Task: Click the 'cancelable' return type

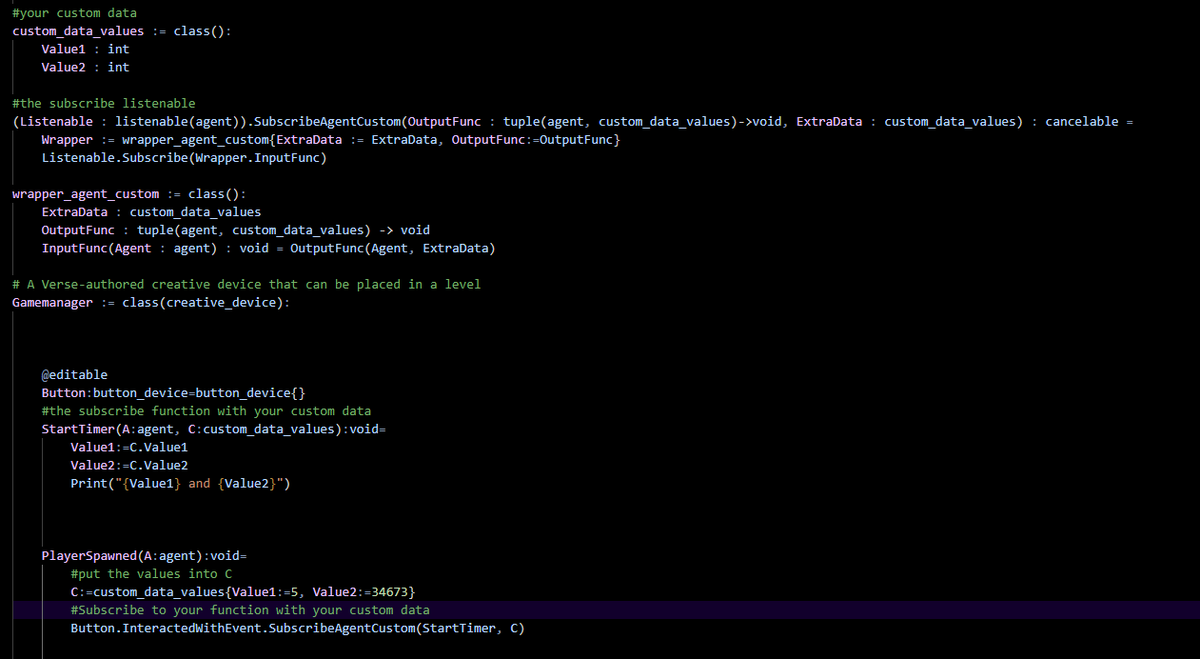Action: pos(1082,121)
